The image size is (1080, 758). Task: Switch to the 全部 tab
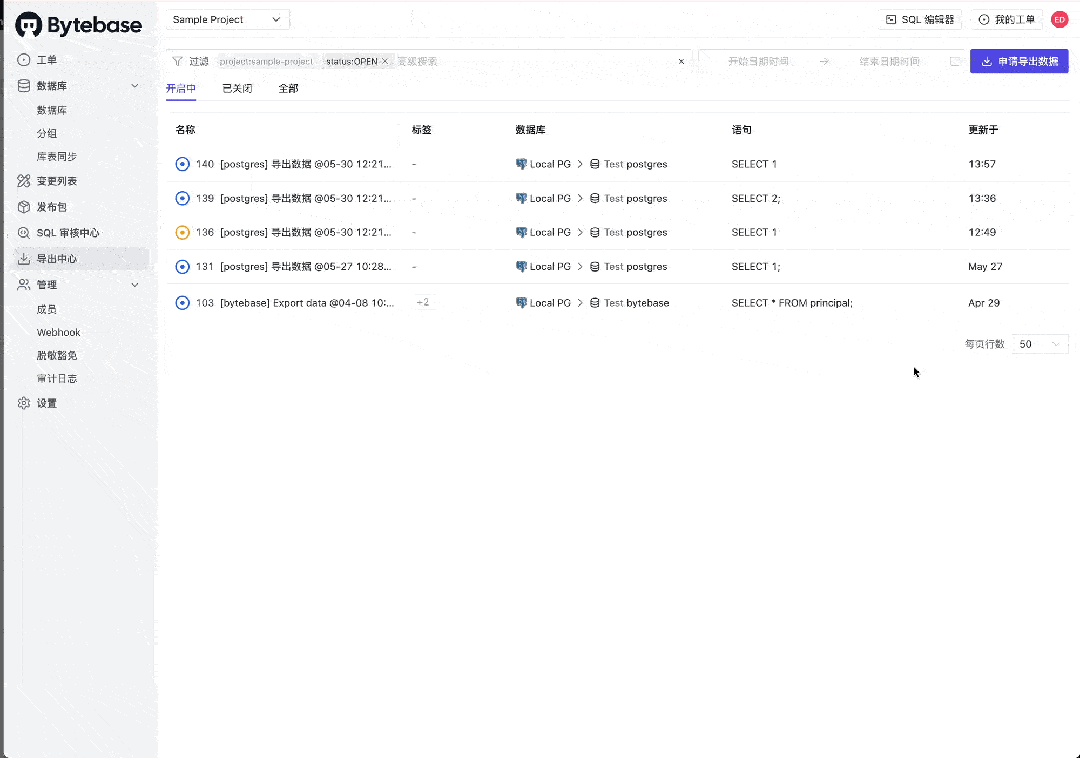[289, 88]
